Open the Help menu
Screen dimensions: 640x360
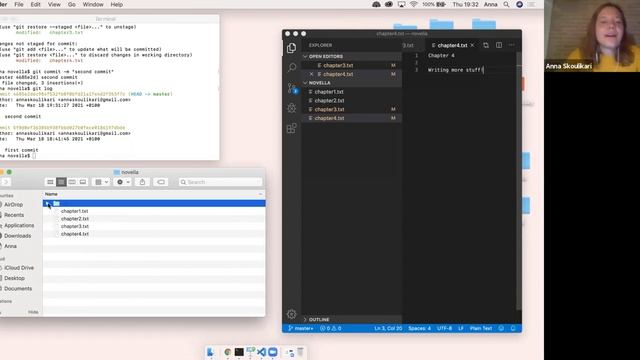click(x=116, y=4)
